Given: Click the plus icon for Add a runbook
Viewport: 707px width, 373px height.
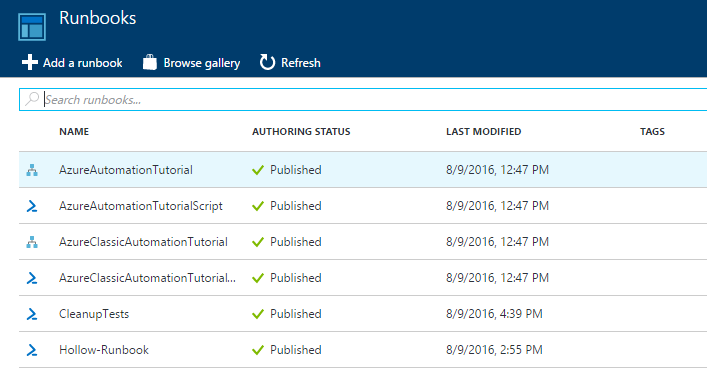Looking at the screenshot, I should coord(30,62).
